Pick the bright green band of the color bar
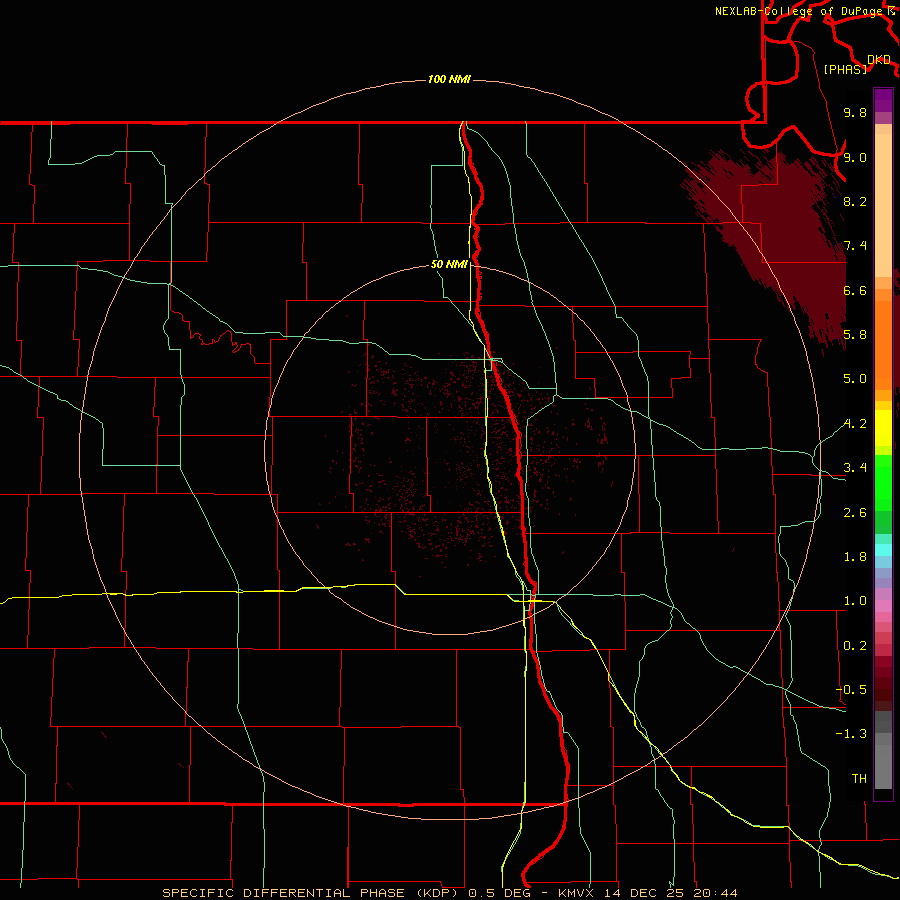The width and height of the screenshot is (900, 900). (883, 482)
